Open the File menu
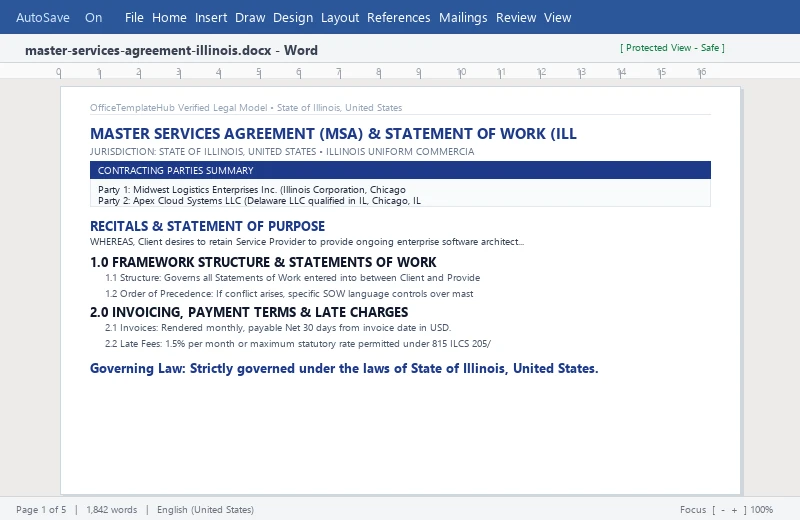800x520 pixels. pos(134,17)
